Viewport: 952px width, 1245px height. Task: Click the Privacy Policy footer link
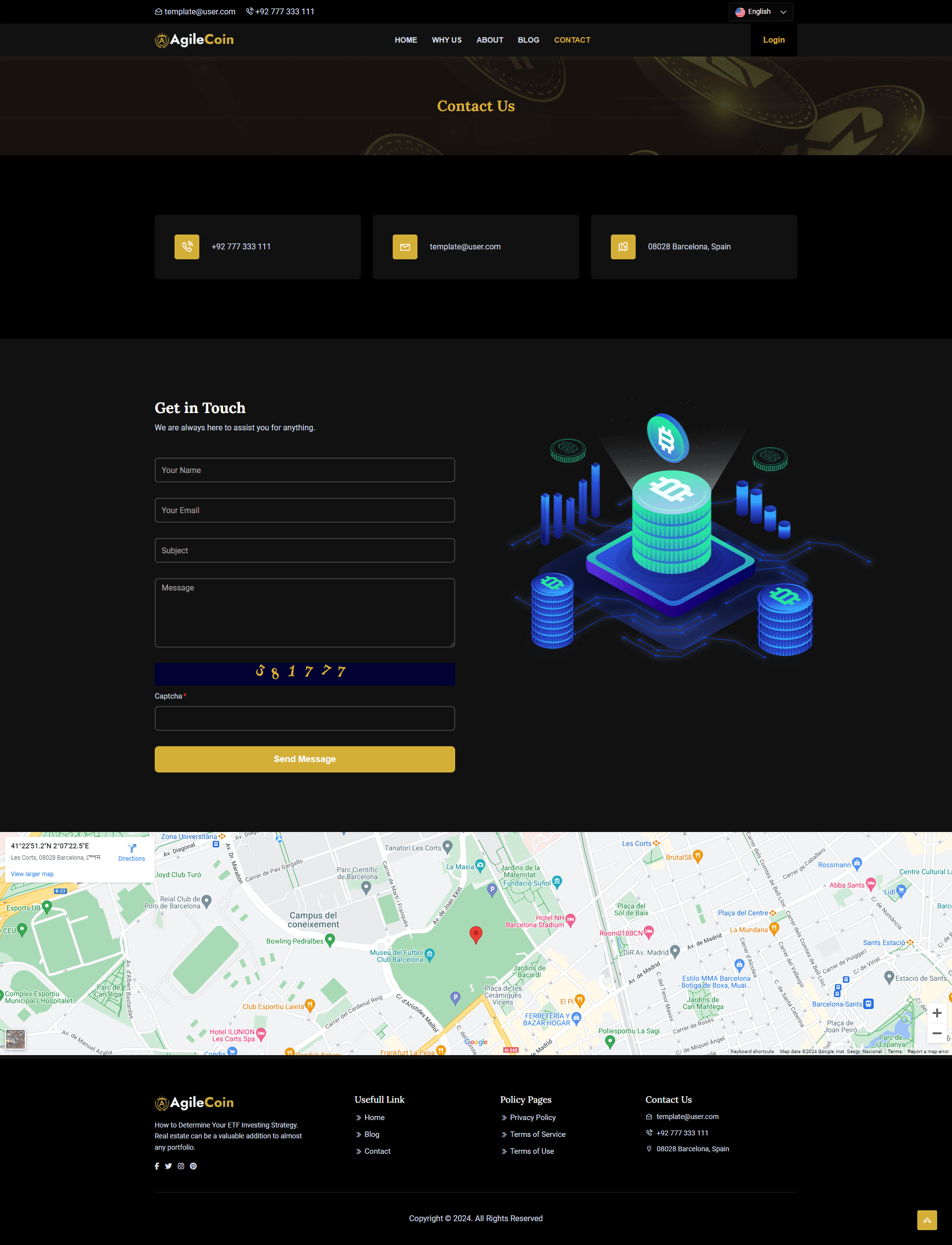click(x=532, y=1118)
